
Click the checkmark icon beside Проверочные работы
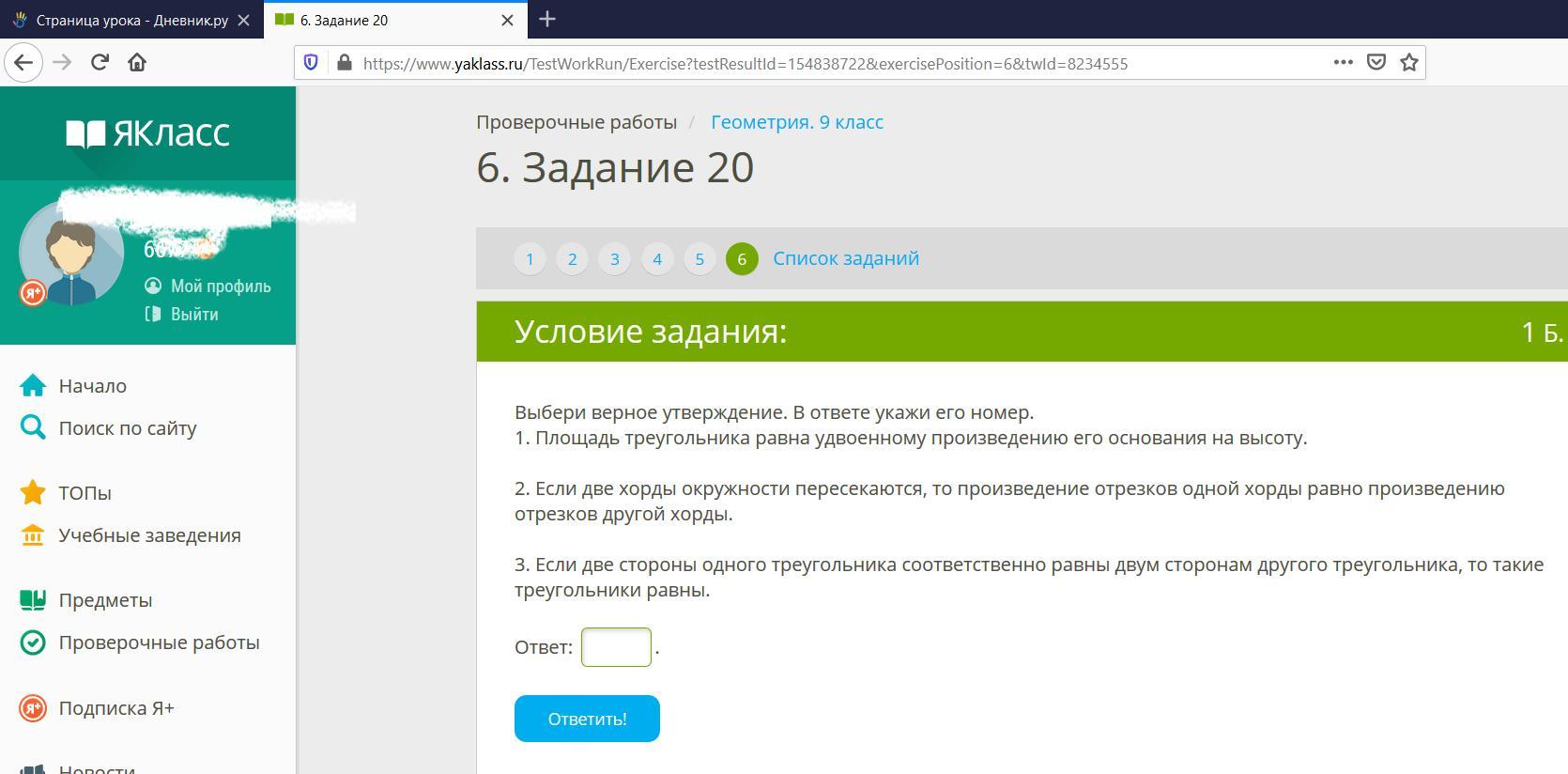click(x=33, y=642)
